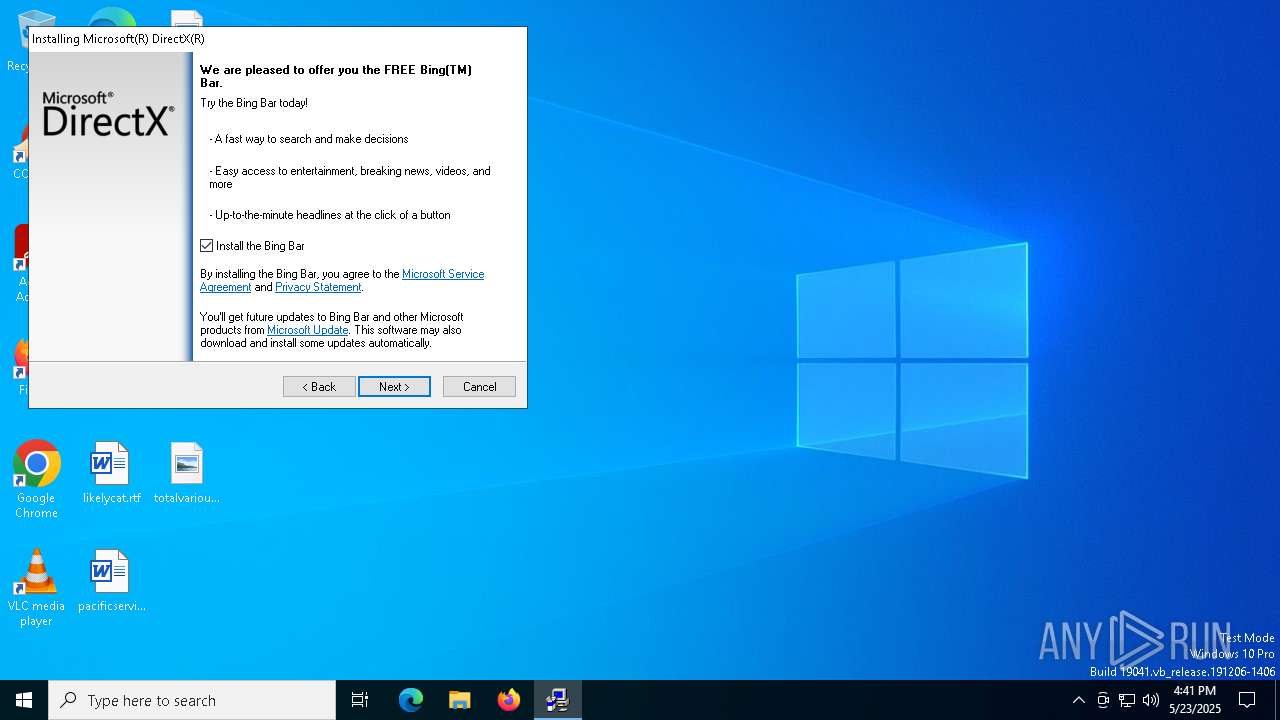1280x720 pixels.
Task: Launch Microsoft Edge from taskbar
Action: click(411, 700)
